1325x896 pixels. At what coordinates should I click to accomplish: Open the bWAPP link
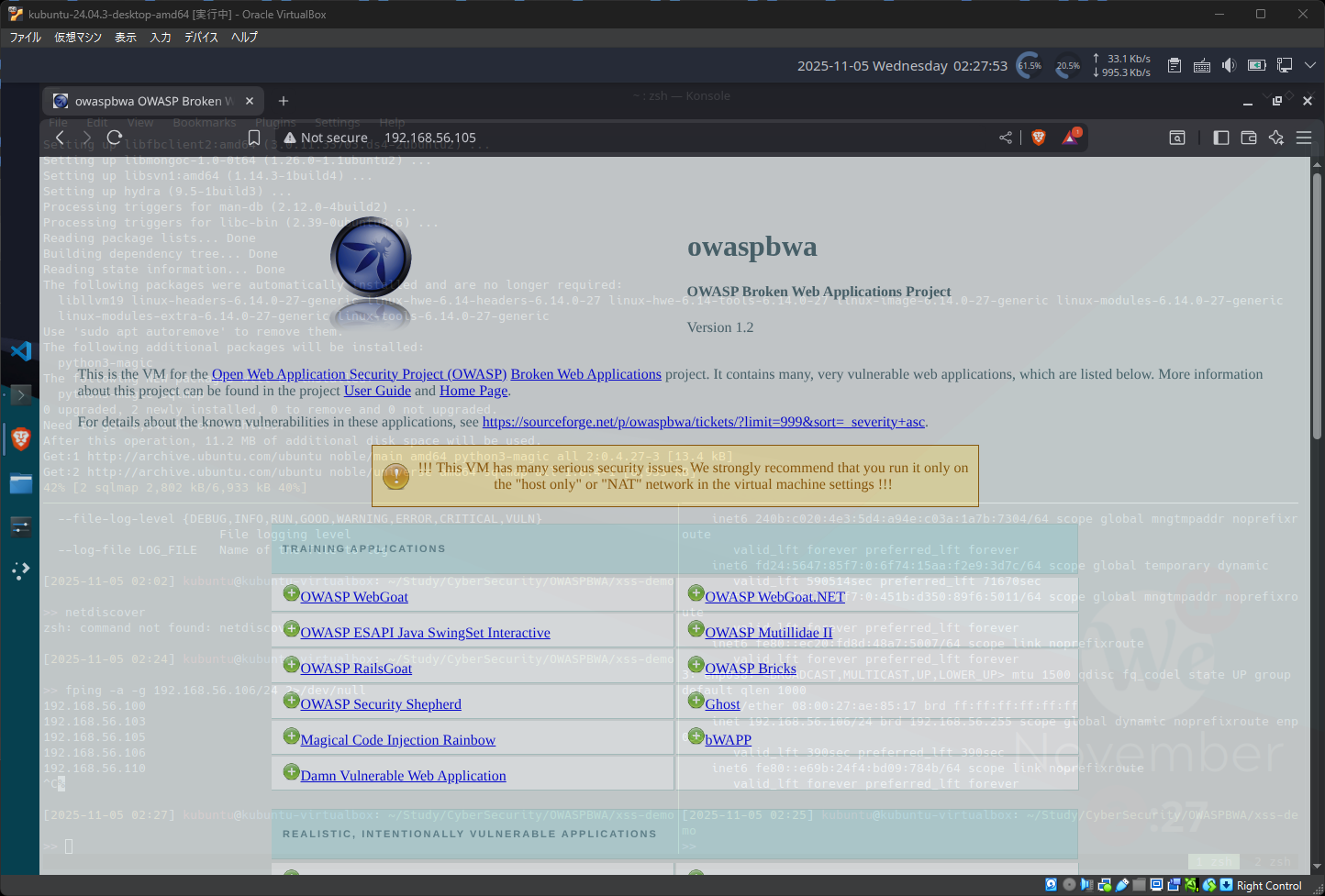[729, 740]
